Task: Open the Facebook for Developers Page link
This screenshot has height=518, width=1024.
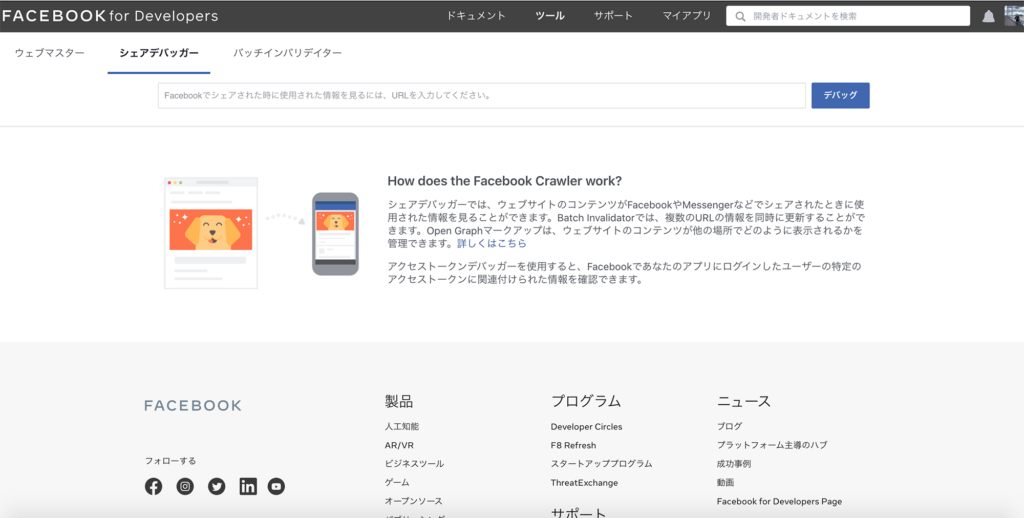Action: 779,502
